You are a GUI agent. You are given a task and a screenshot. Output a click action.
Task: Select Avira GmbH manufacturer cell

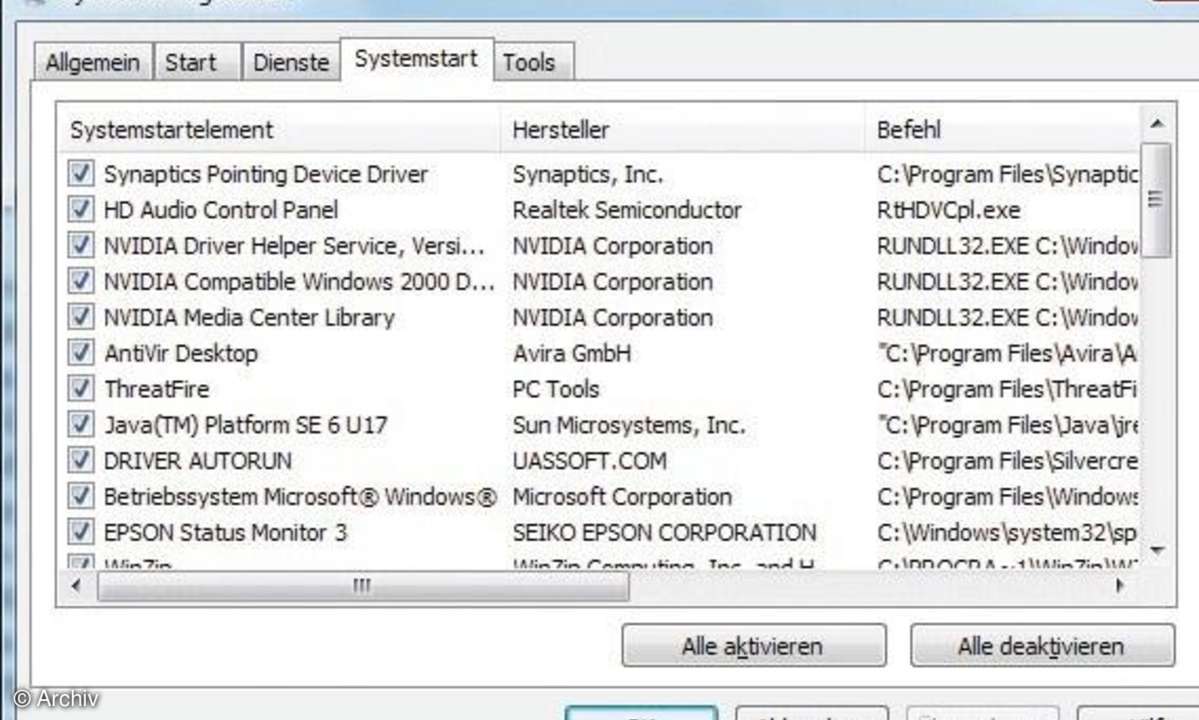pyautogui.click(x=572, y=354)
